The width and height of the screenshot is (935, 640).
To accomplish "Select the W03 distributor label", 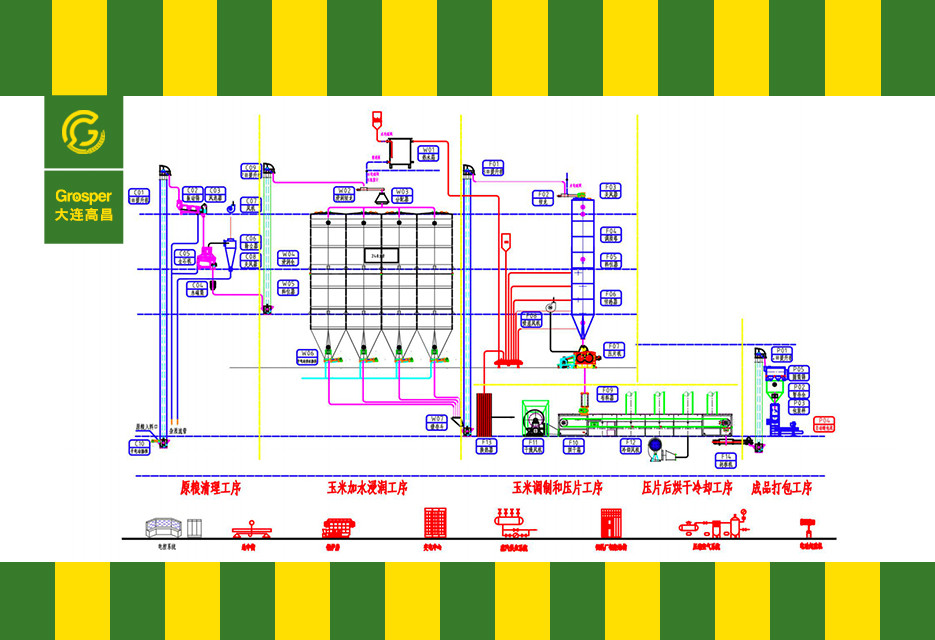I will click(x=401, y=196).
